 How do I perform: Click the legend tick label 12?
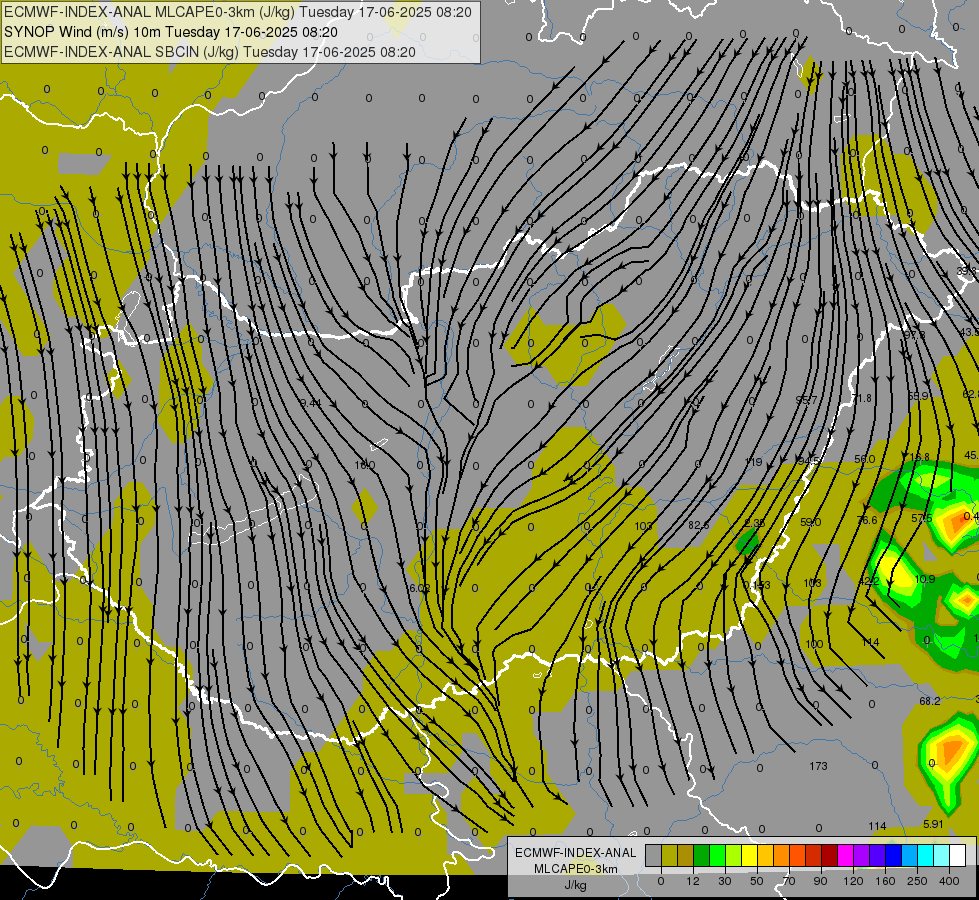pyautogui.click(x=693, y=881)
